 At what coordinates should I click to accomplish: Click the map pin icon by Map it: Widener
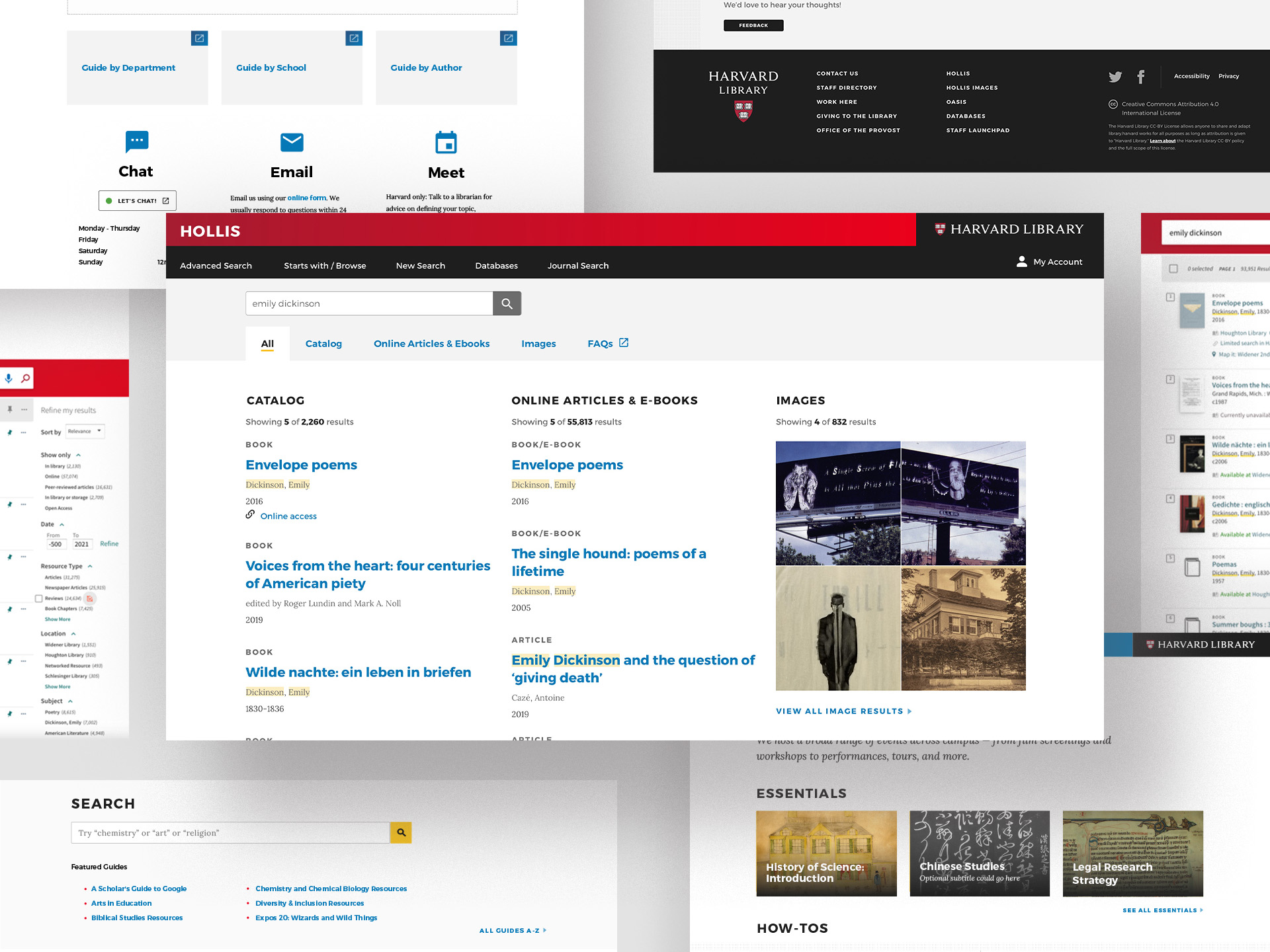click(x=1214, y=354)
